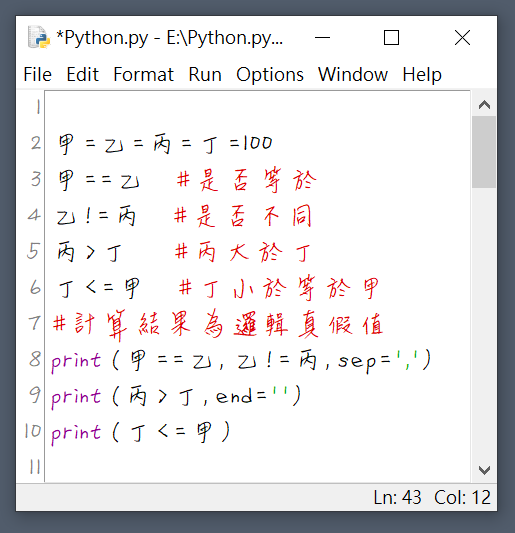Click the Ln: 43 Col: 12 status indicator
The image size is (515, 533).
pos(432,497)
